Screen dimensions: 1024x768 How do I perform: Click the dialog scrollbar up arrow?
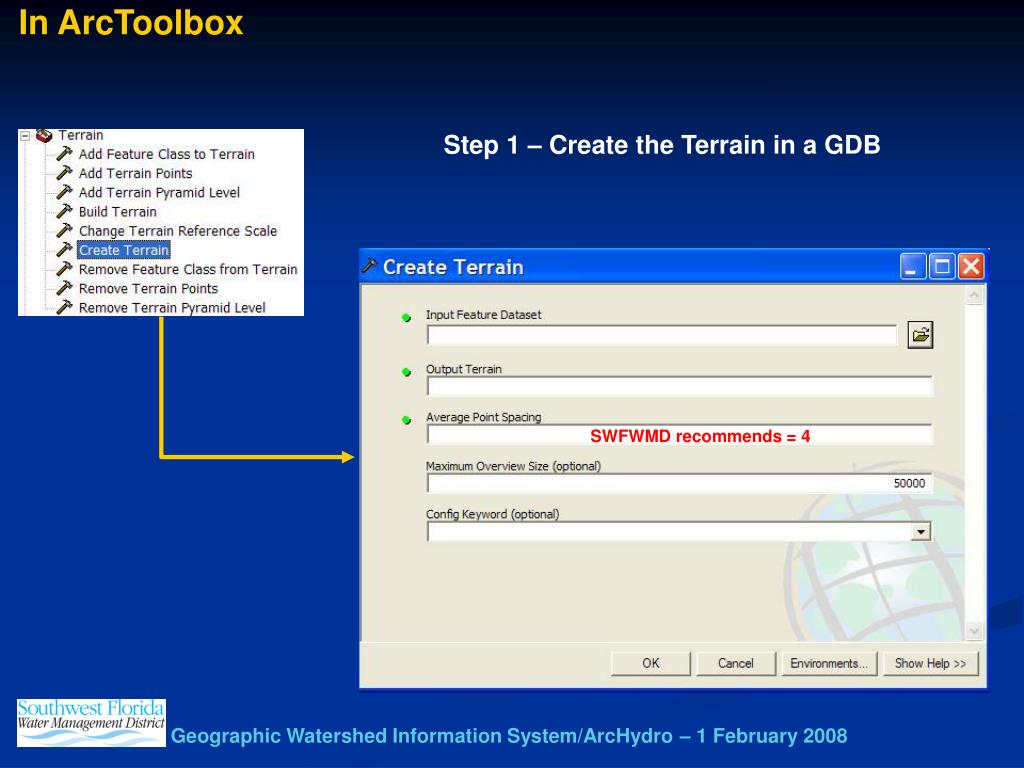tap(974, 296)
